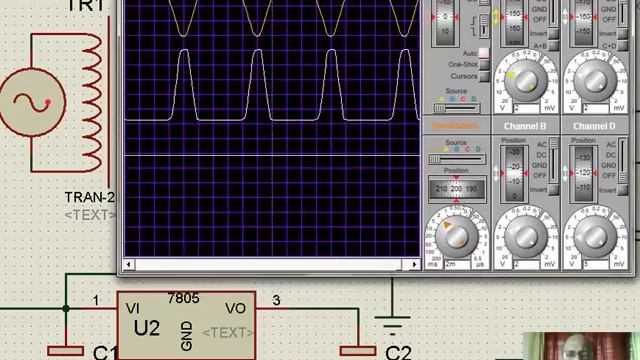Click the voltage knob above Channel D label
Viewport: 640px width, 360px height.
[x=596, y=81]
